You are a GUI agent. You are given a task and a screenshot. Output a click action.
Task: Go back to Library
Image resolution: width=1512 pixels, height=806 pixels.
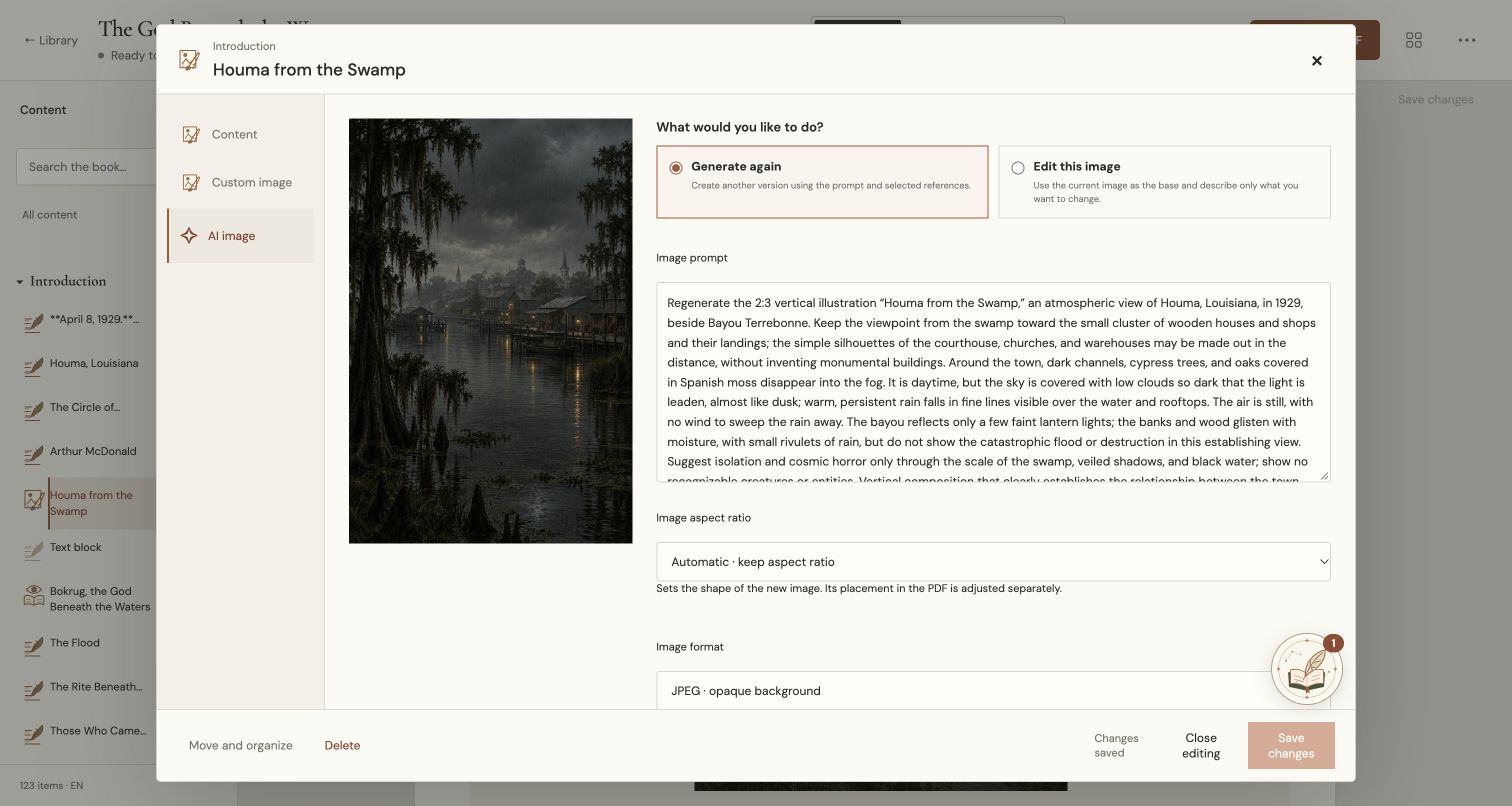click(51, 40)
